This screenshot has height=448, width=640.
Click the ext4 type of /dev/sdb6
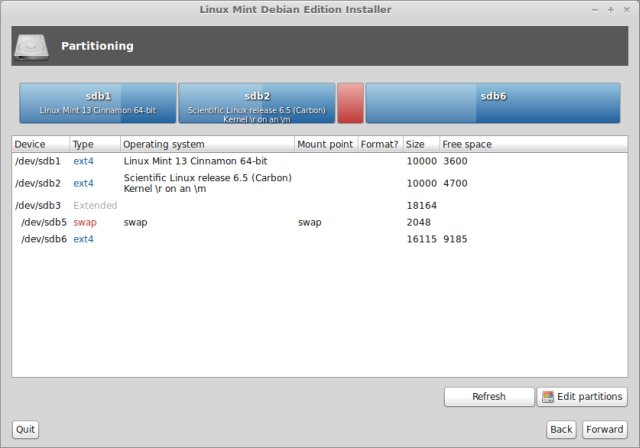tap(83, 239)
